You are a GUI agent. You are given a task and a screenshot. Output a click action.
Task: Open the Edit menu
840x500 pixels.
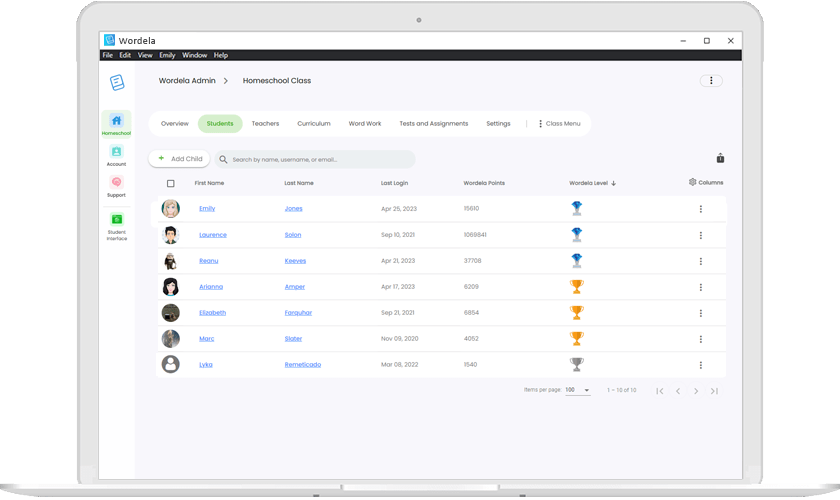pyautogui.click(x=125, y=55)
